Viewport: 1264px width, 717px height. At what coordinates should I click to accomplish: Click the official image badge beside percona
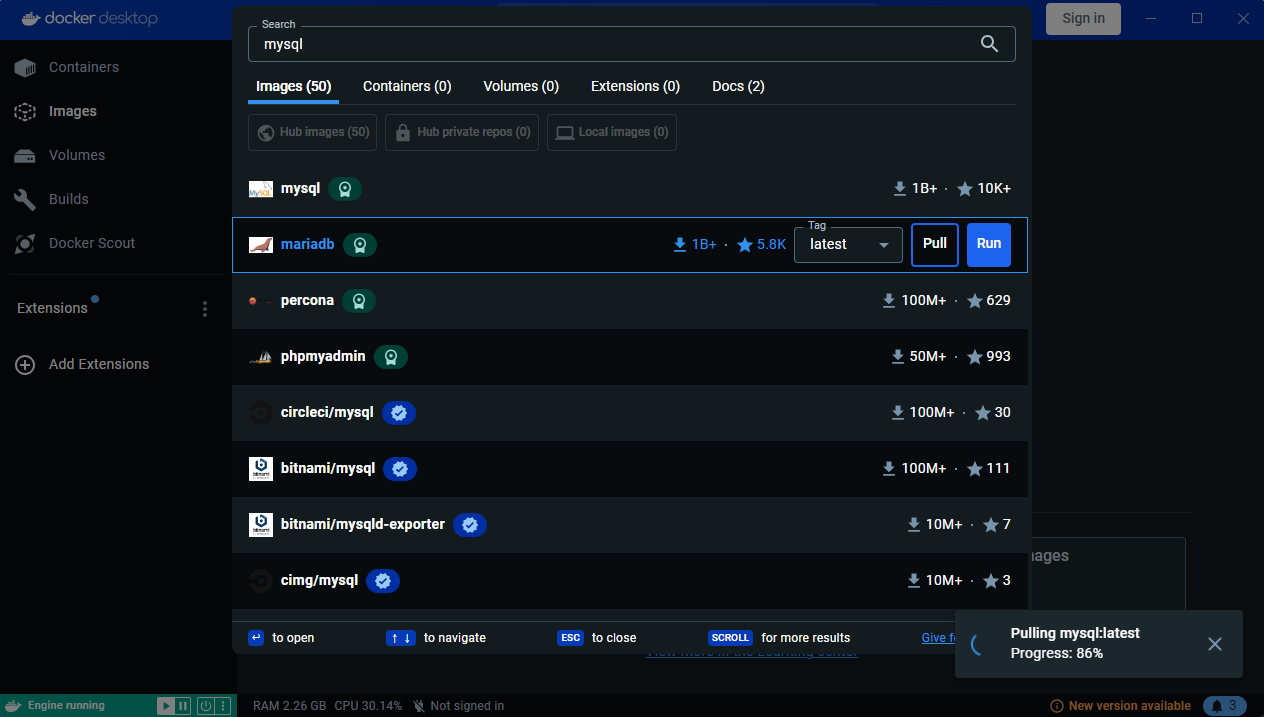point(359,301)
